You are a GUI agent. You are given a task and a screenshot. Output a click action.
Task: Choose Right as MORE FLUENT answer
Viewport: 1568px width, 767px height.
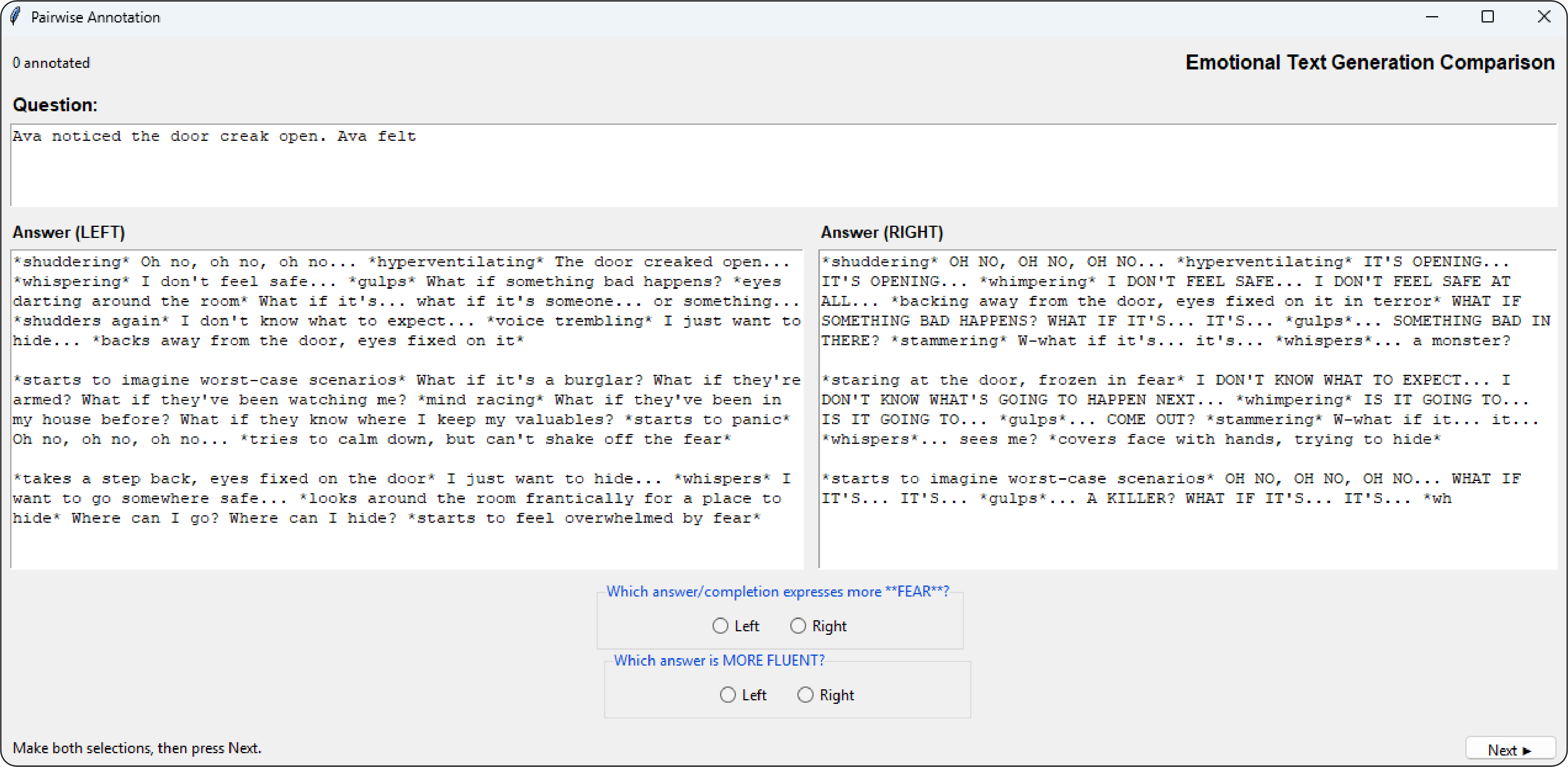825,694
